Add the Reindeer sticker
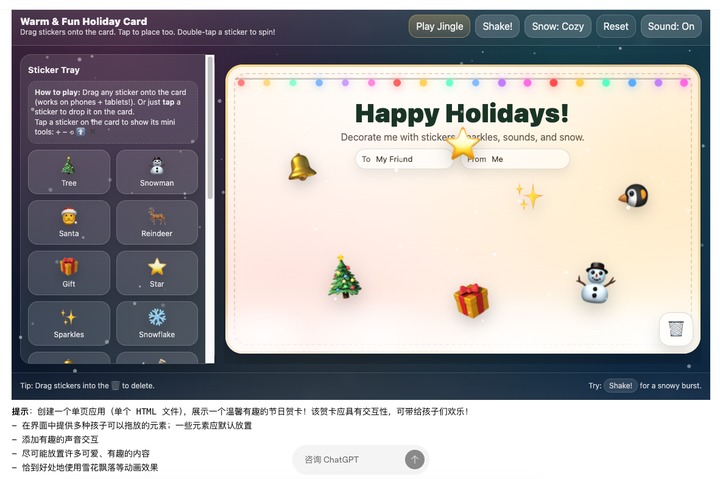The width and height of the screenshot is (720, 479). click(x=157, y=222)
